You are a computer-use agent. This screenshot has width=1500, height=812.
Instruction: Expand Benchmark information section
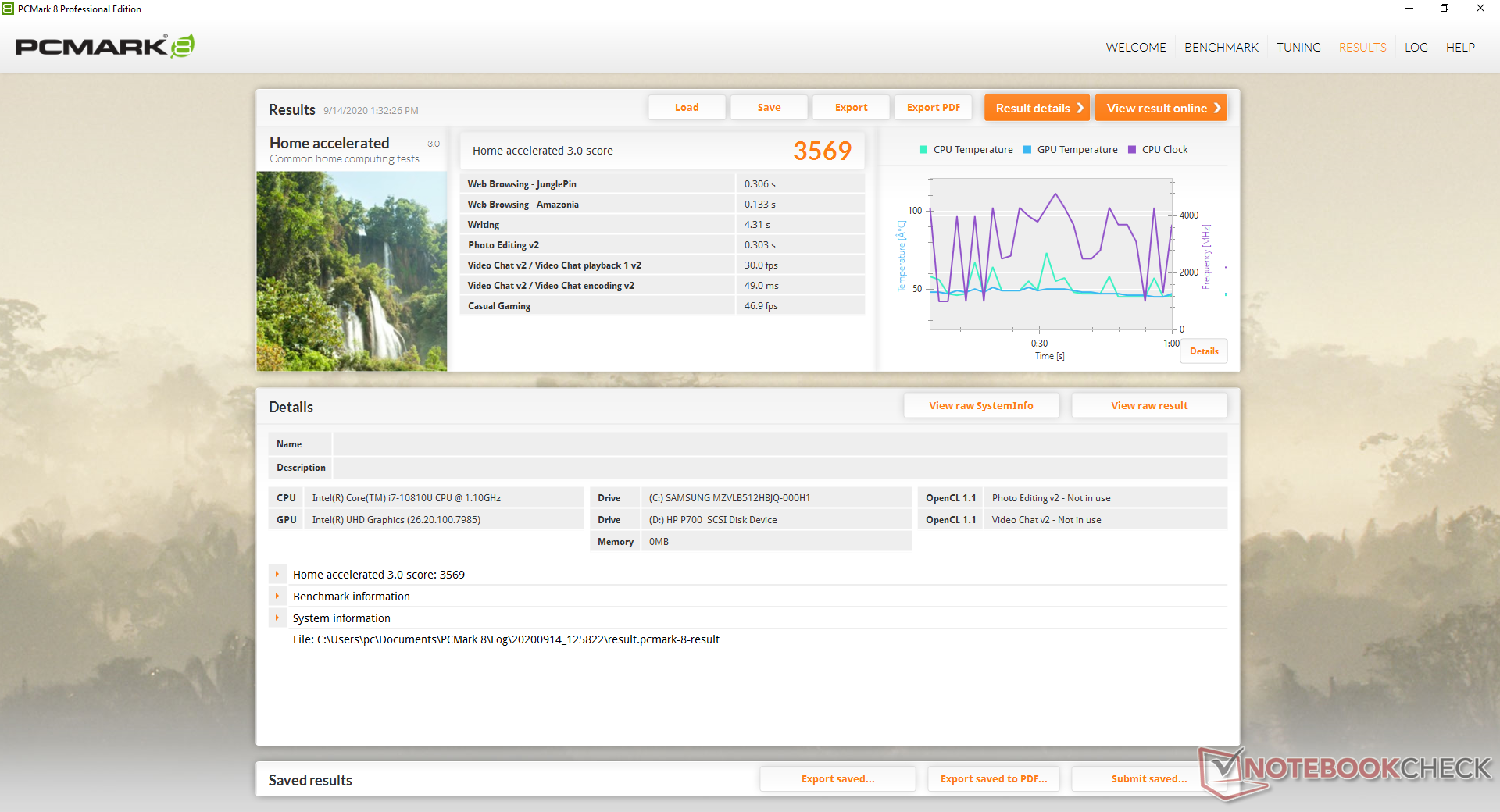click(277, 596)
